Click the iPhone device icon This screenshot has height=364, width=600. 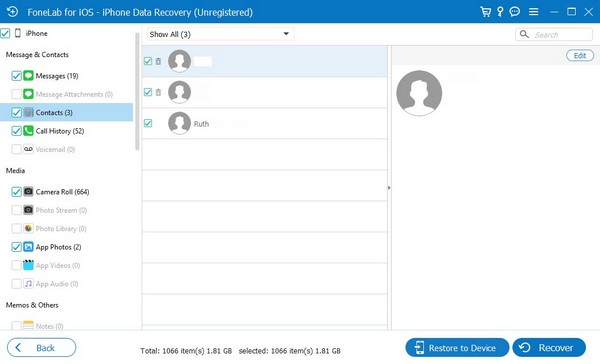[x=18, y=33]
